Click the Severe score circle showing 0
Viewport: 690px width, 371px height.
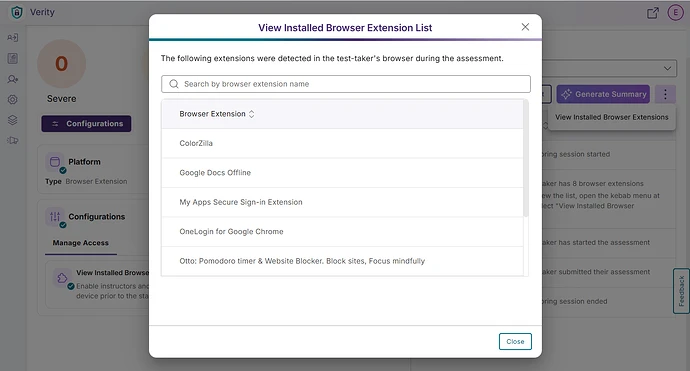[x=62, y=64]
